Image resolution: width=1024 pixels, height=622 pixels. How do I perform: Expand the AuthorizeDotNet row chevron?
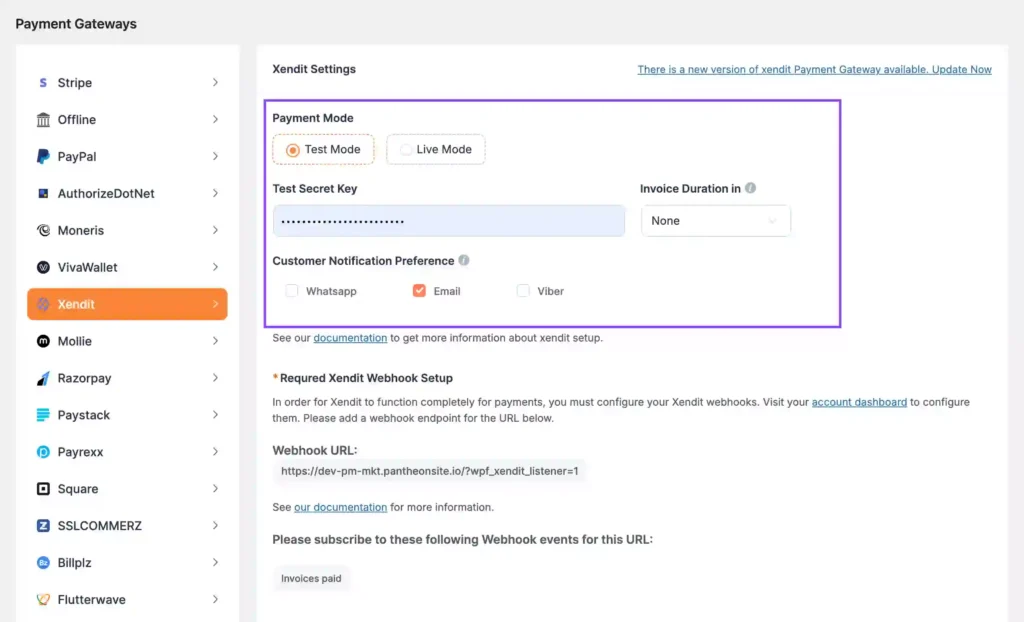coord(215,193)
